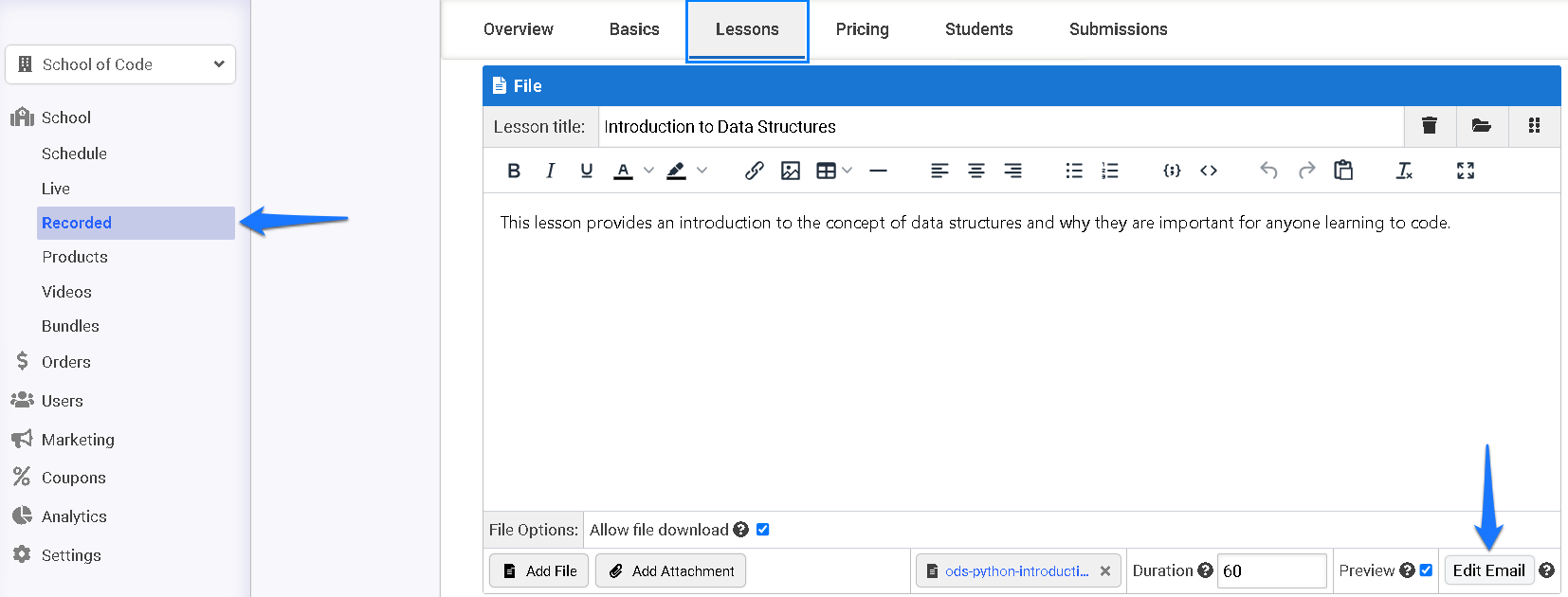The width and height of the screenshot is (1568, 597).
Task: Select the Lessons tab
Action: pyautogui.click(x=747, y=30)
